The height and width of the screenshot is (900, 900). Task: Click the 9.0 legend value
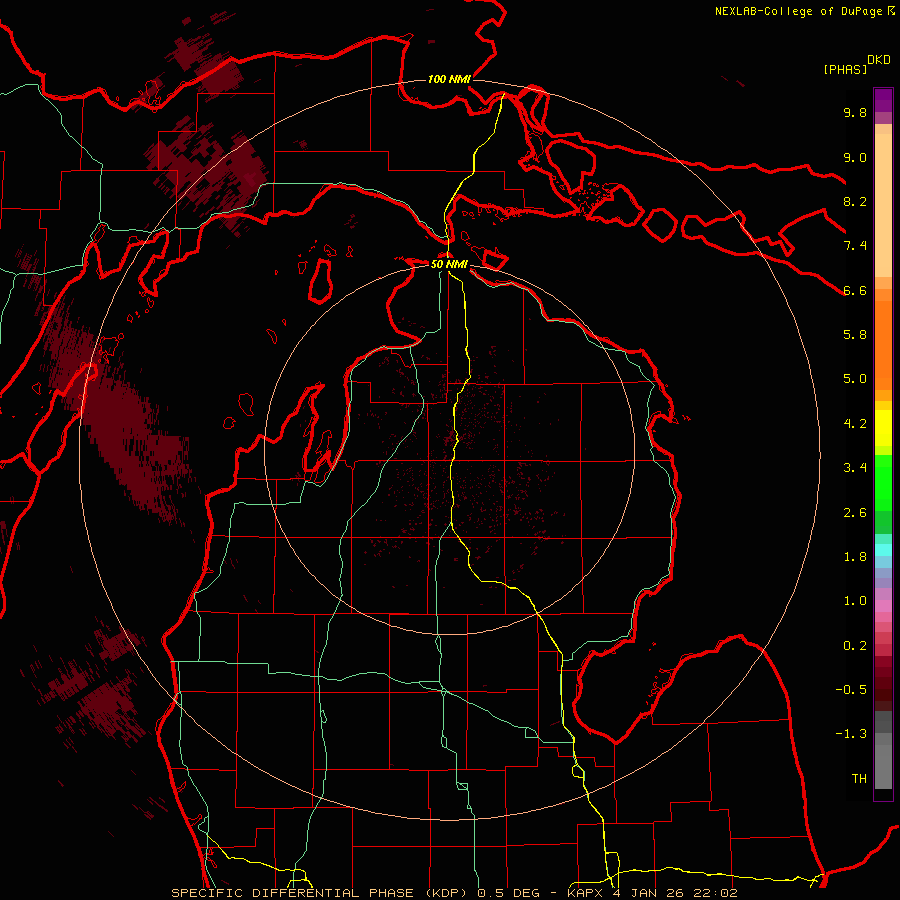[855, 157]
